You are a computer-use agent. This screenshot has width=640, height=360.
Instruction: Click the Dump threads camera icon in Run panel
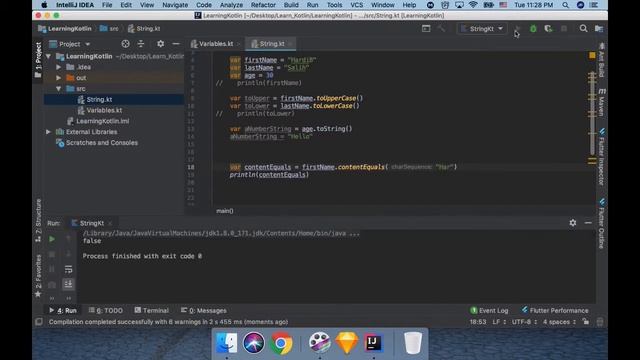click(x=52, y=284)
